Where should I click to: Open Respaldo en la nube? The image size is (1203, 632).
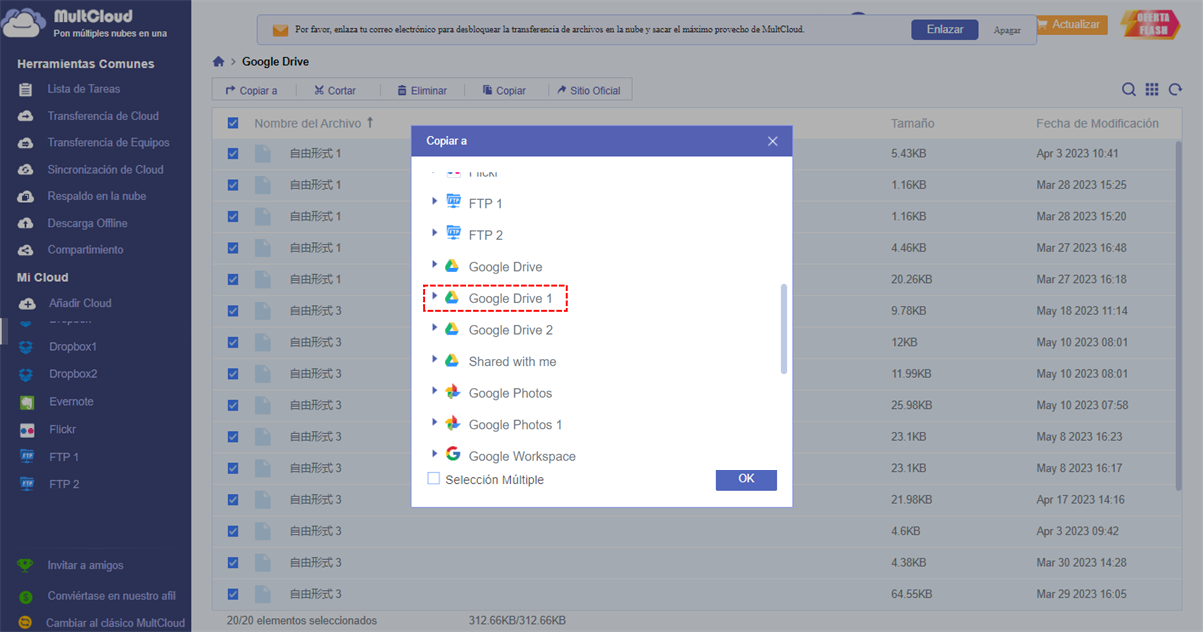tap(96, 197)
